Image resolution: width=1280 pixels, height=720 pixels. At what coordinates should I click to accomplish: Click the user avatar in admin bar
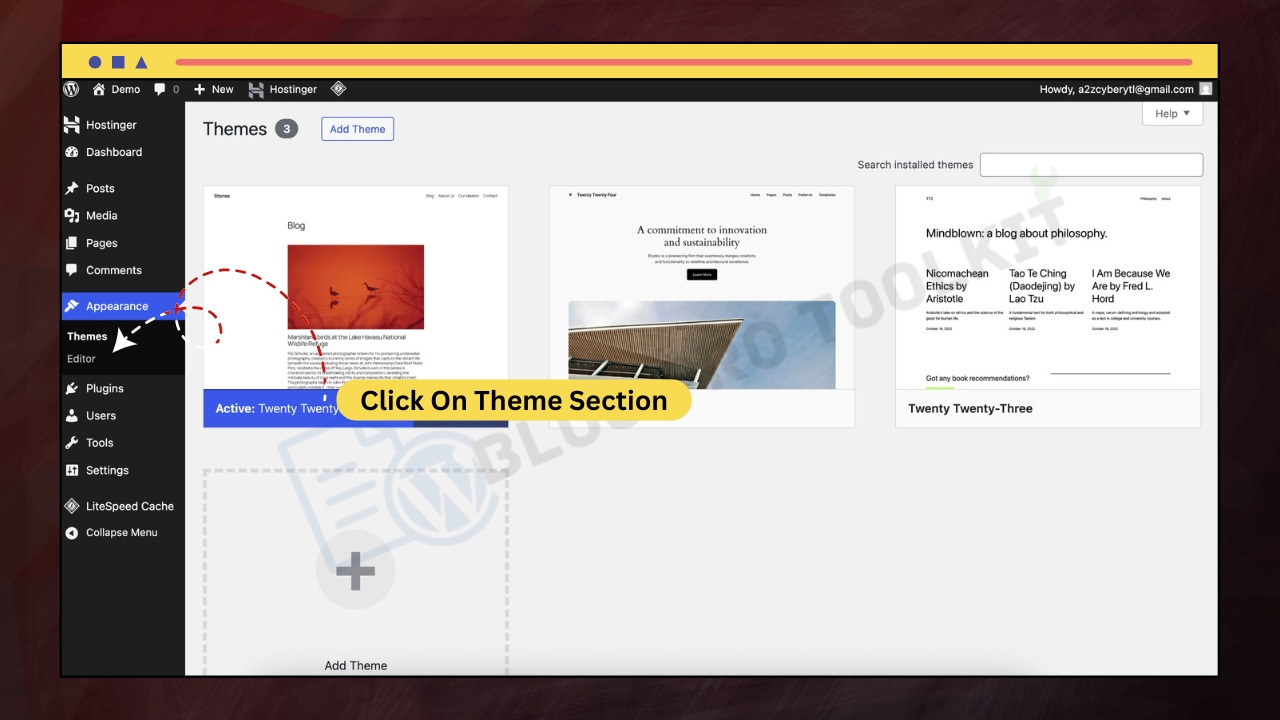pyautogui.click(x=1205, y=89)
